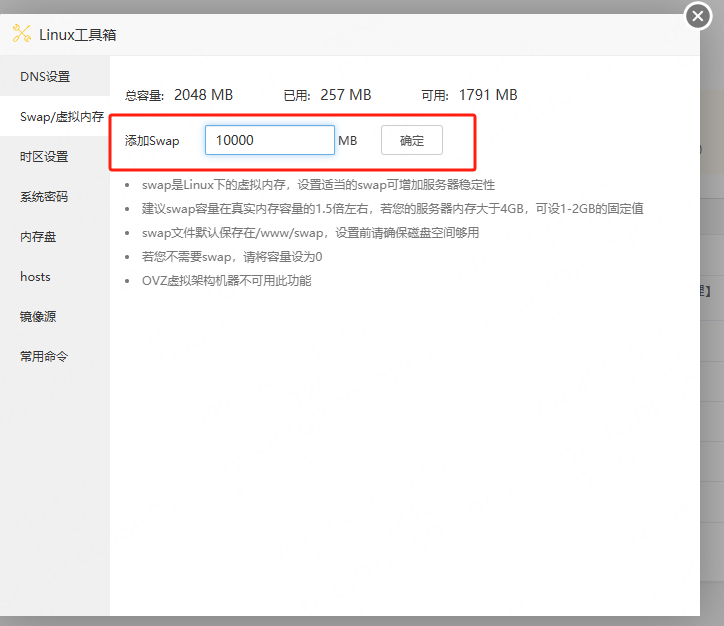Click the Linux工具箱 dialog title

coord(78,35)
